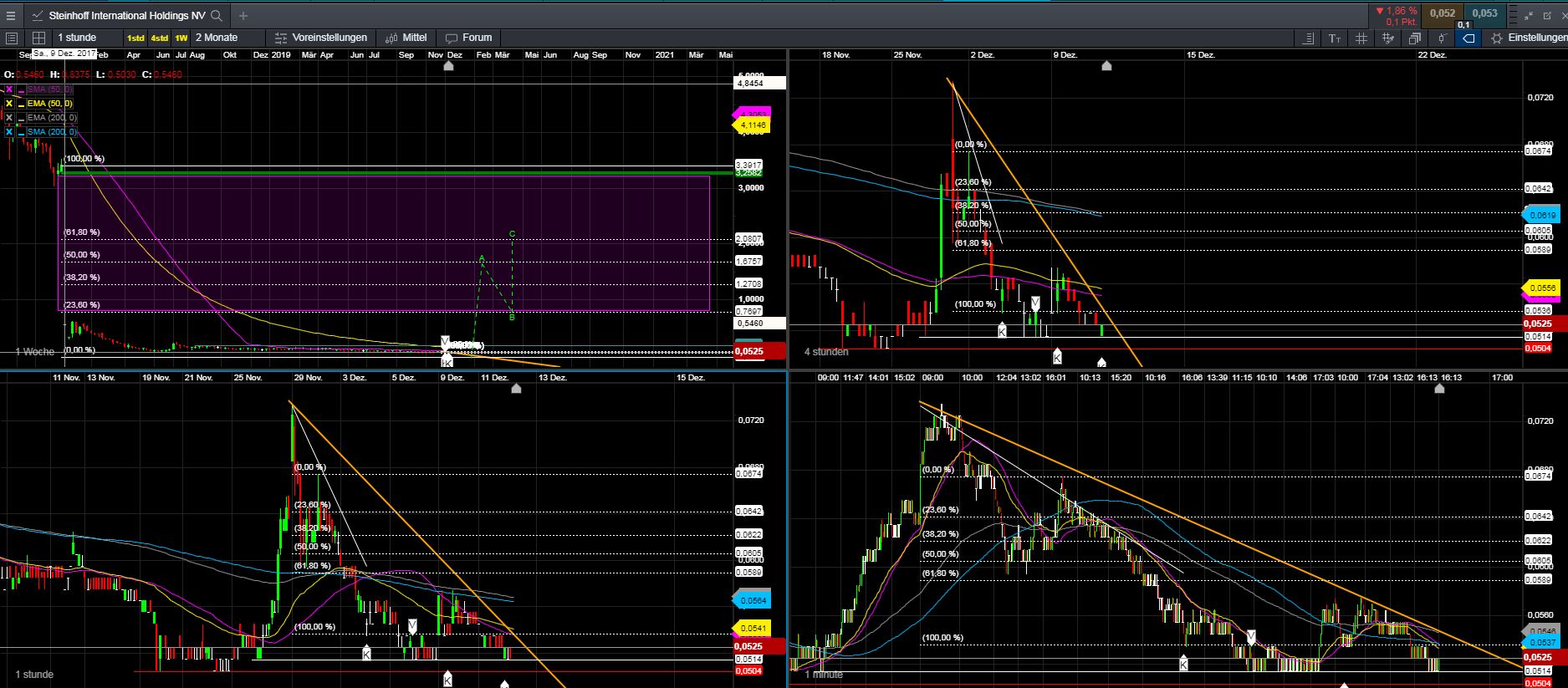The height and width of the screenshot is (688, 1568).
Task: Open the chart list panel icon
Action: [12, 38]
